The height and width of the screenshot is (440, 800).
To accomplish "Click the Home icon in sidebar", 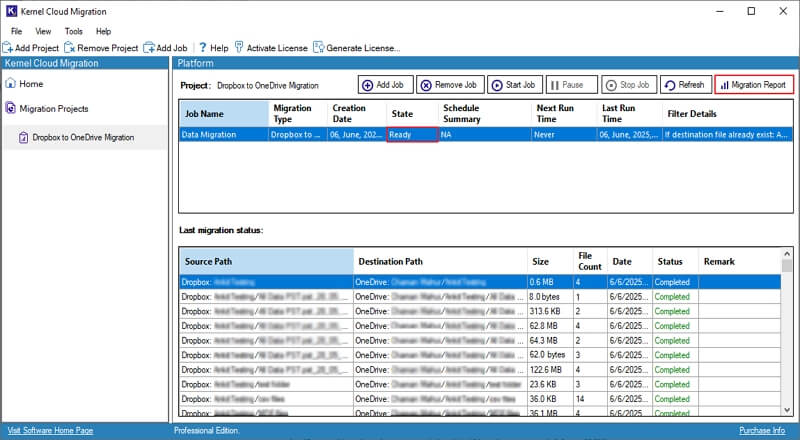I will (x=11, y=83).
